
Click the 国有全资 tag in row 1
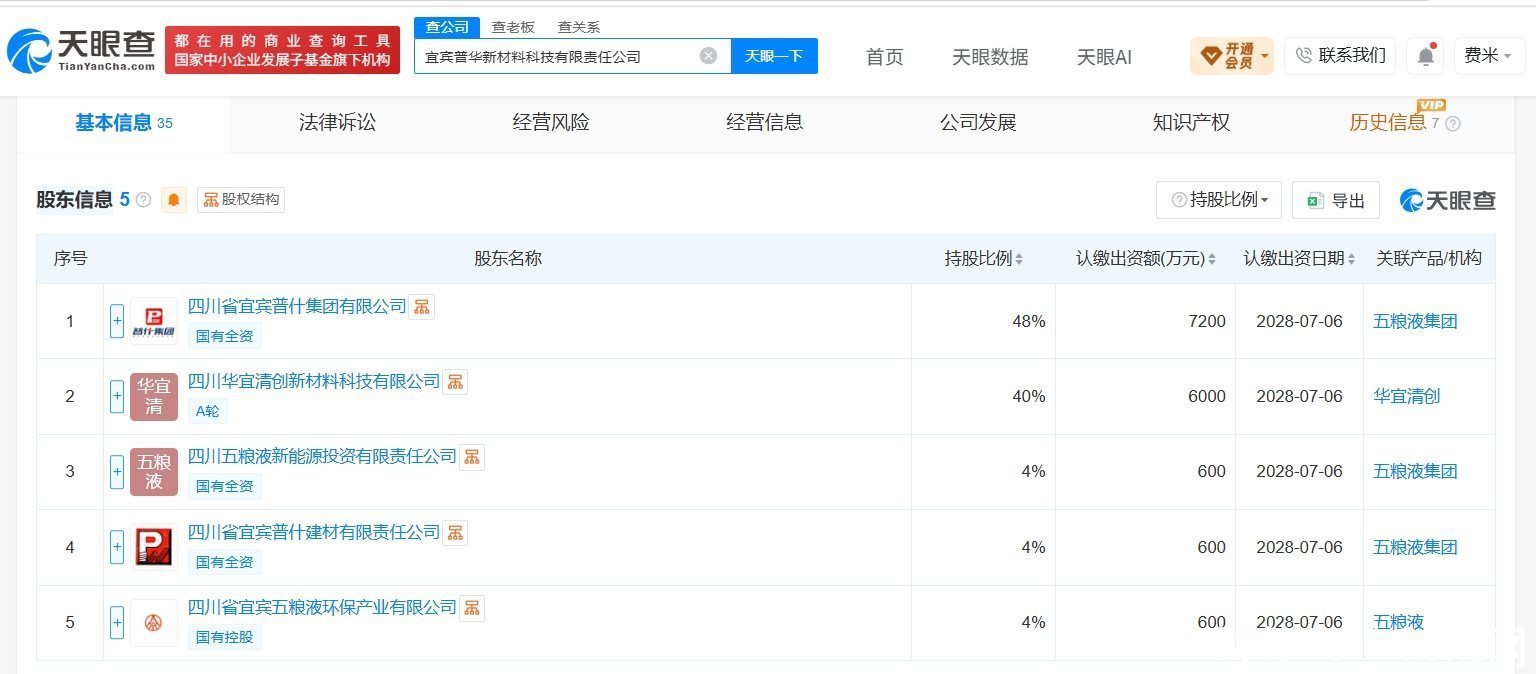(x=225, y=336)
